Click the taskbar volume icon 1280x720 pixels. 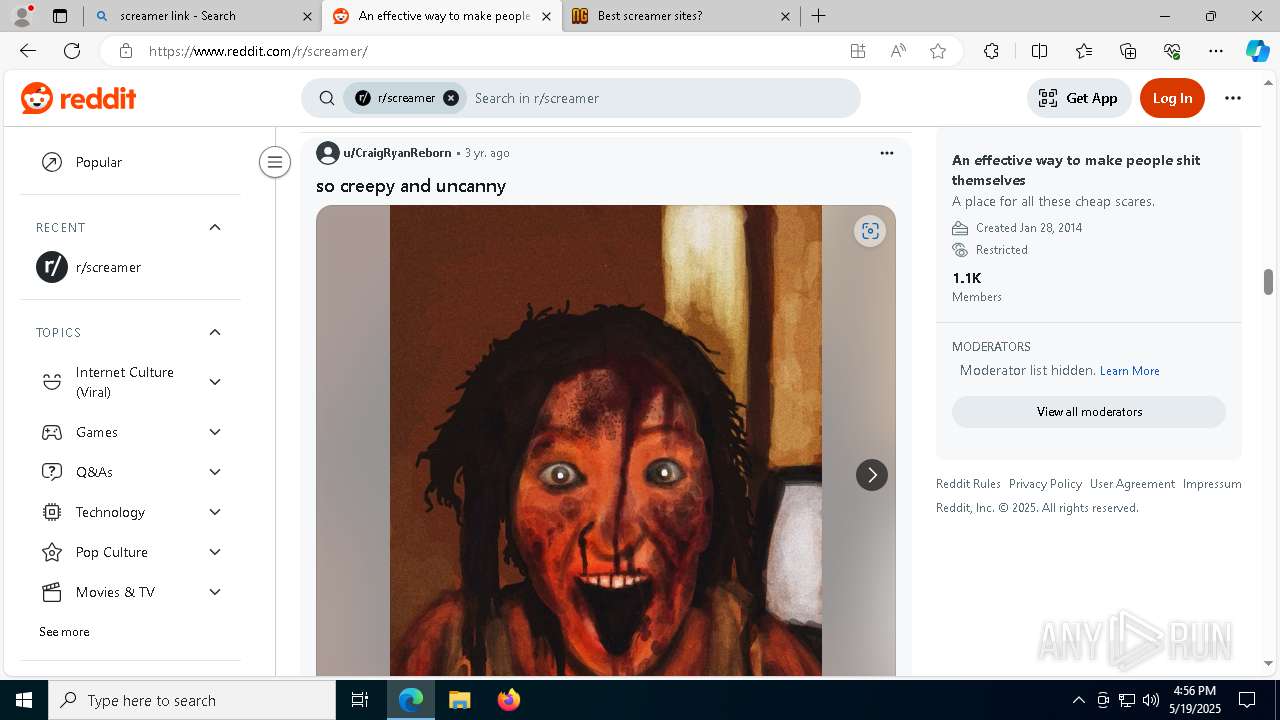[x=1151, y=700]
